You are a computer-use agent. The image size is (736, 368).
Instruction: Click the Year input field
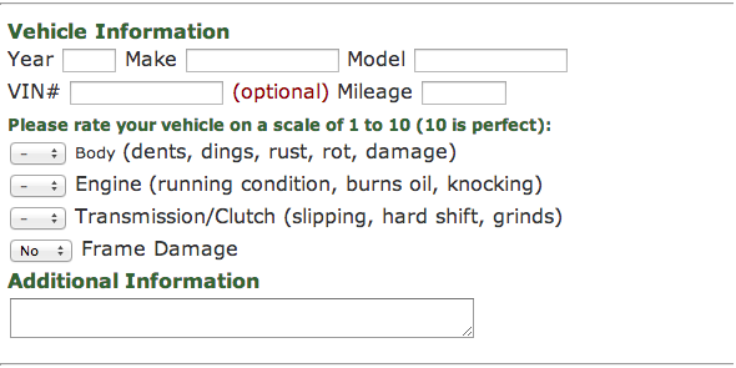pyautogui.click(x=89, y=61)
